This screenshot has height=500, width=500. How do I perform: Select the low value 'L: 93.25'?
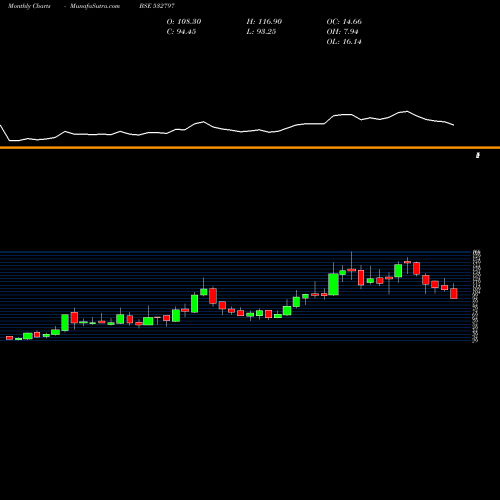(x=261, y=32)
